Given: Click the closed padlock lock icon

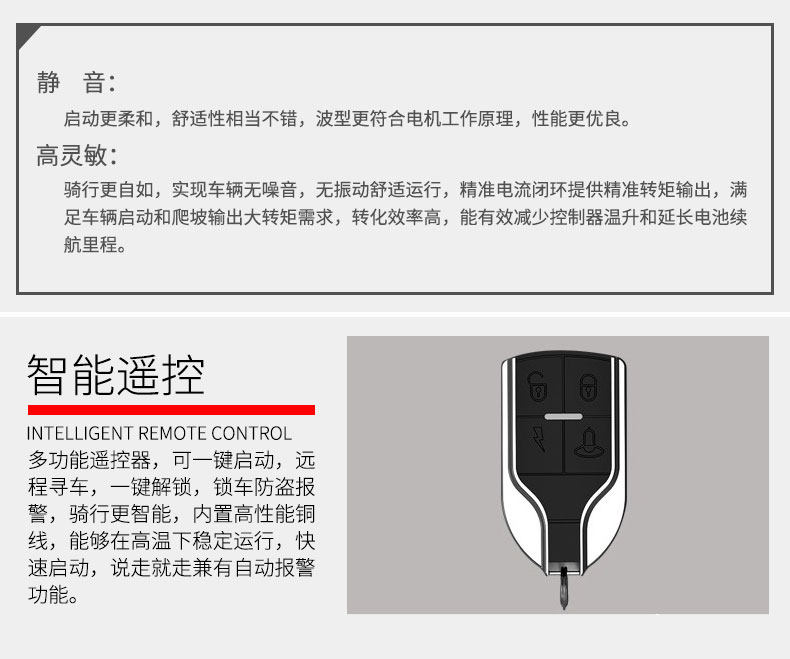Looking at the screenshot, I should click(588, 386).
